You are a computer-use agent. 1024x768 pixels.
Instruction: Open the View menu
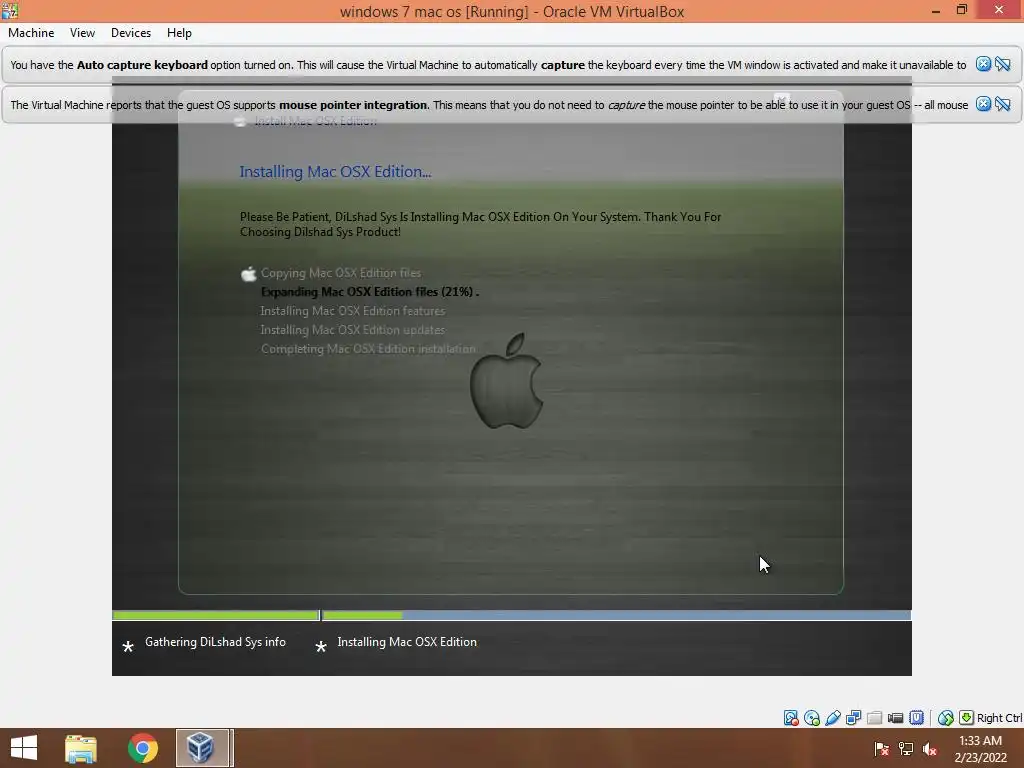tap(82, 33)
